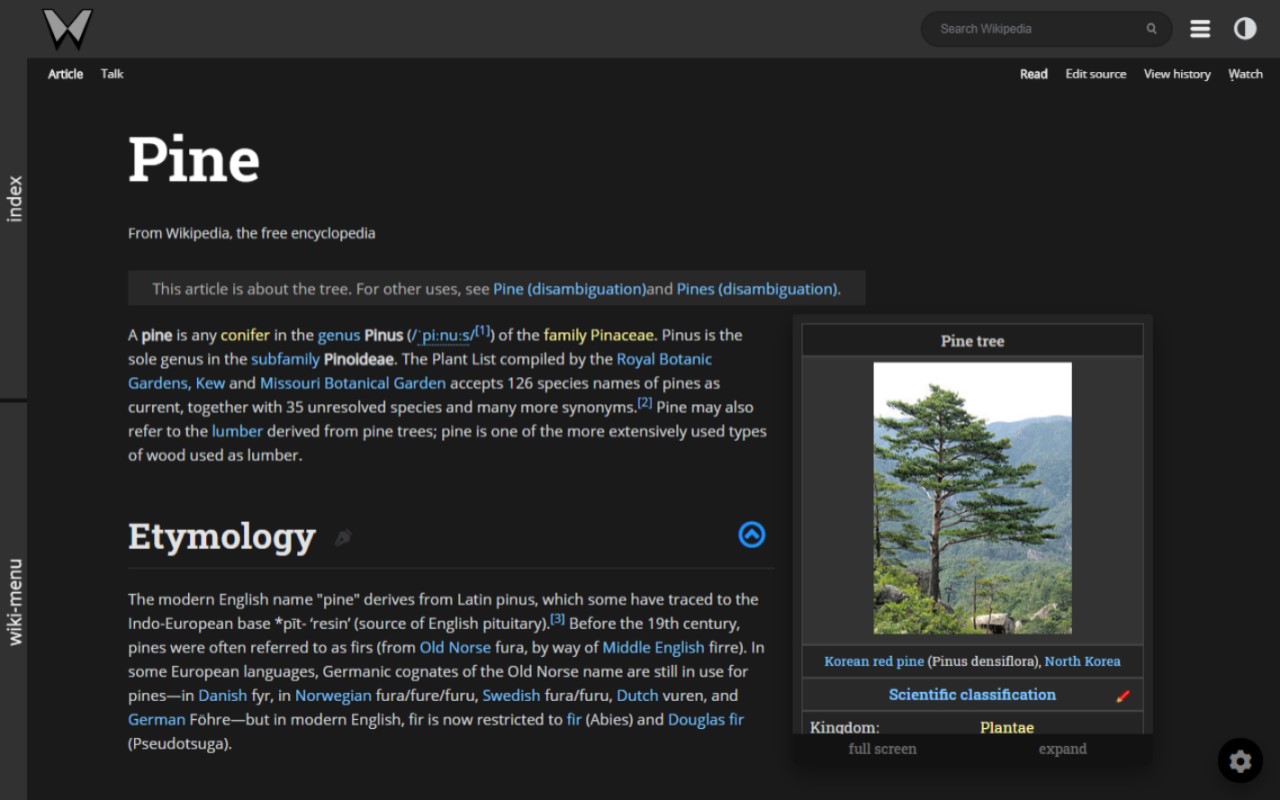The width and height of the screenshot is (1280, 800).
Task: Click the search magnifier icon
Action: pos(1151,29)
